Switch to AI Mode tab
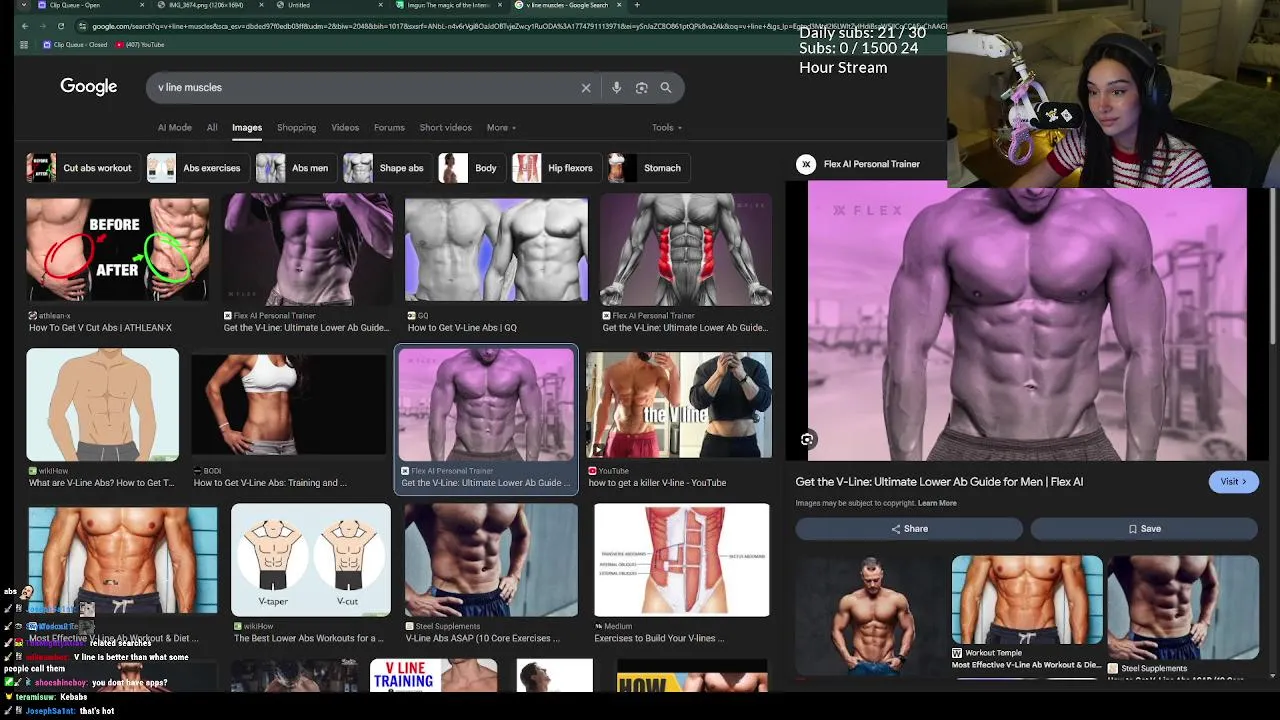 click(x=174, y=128)
